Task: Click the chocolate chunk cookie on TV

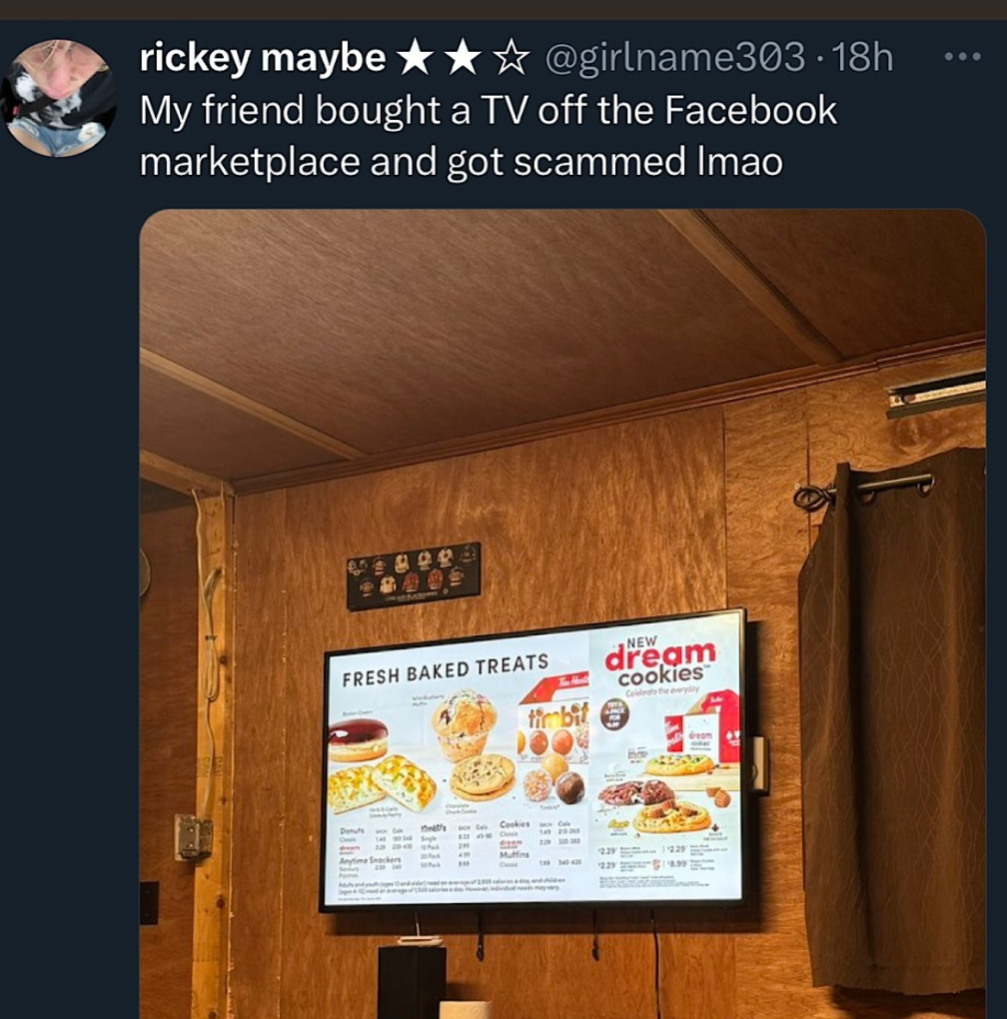Action: click(x=482, y=777)
